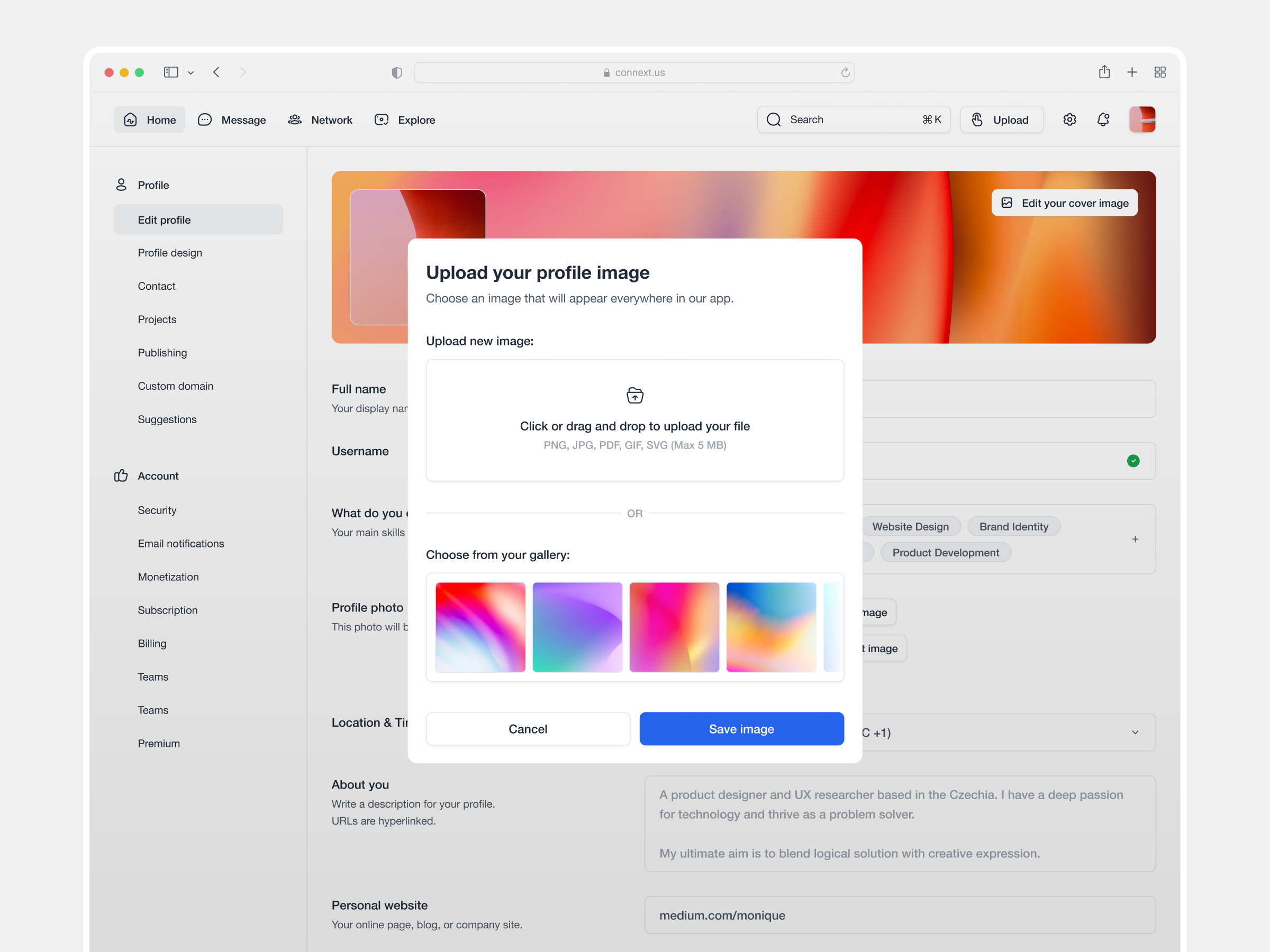Open the Message section
The image size is (1270, 952).
point(232,120)
